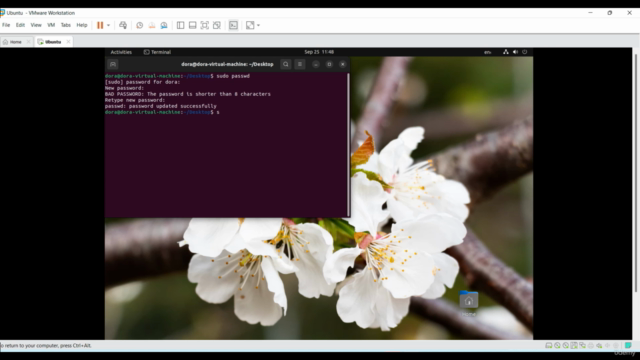Click the second CD/DVD status icon
This screenshot has height=360, width=640.
566,346
